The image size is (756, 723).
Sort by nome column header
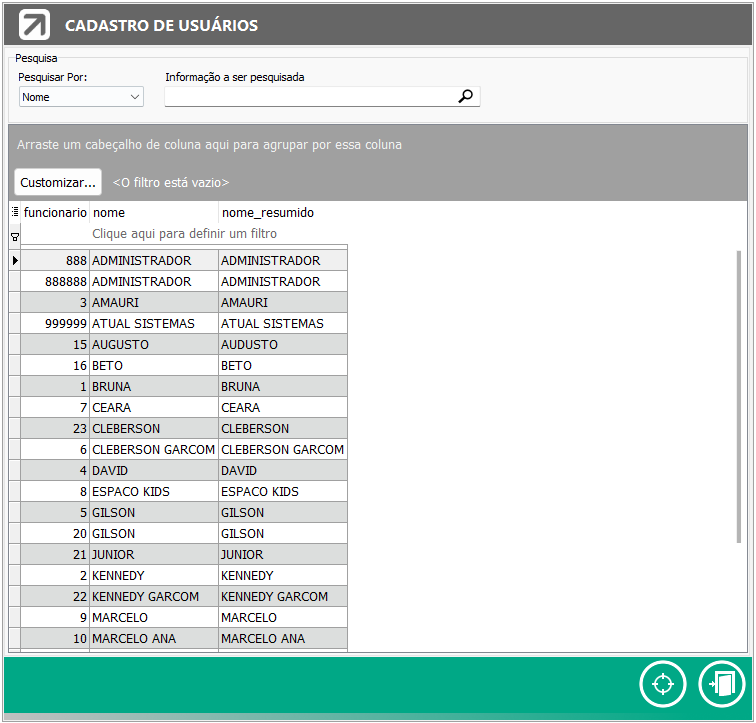coord(154,212)
